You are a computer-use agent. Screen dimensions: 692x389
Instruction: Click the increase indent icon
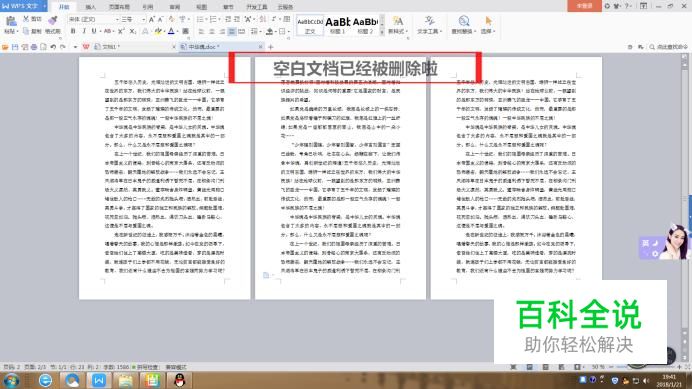tap(237, 19)
